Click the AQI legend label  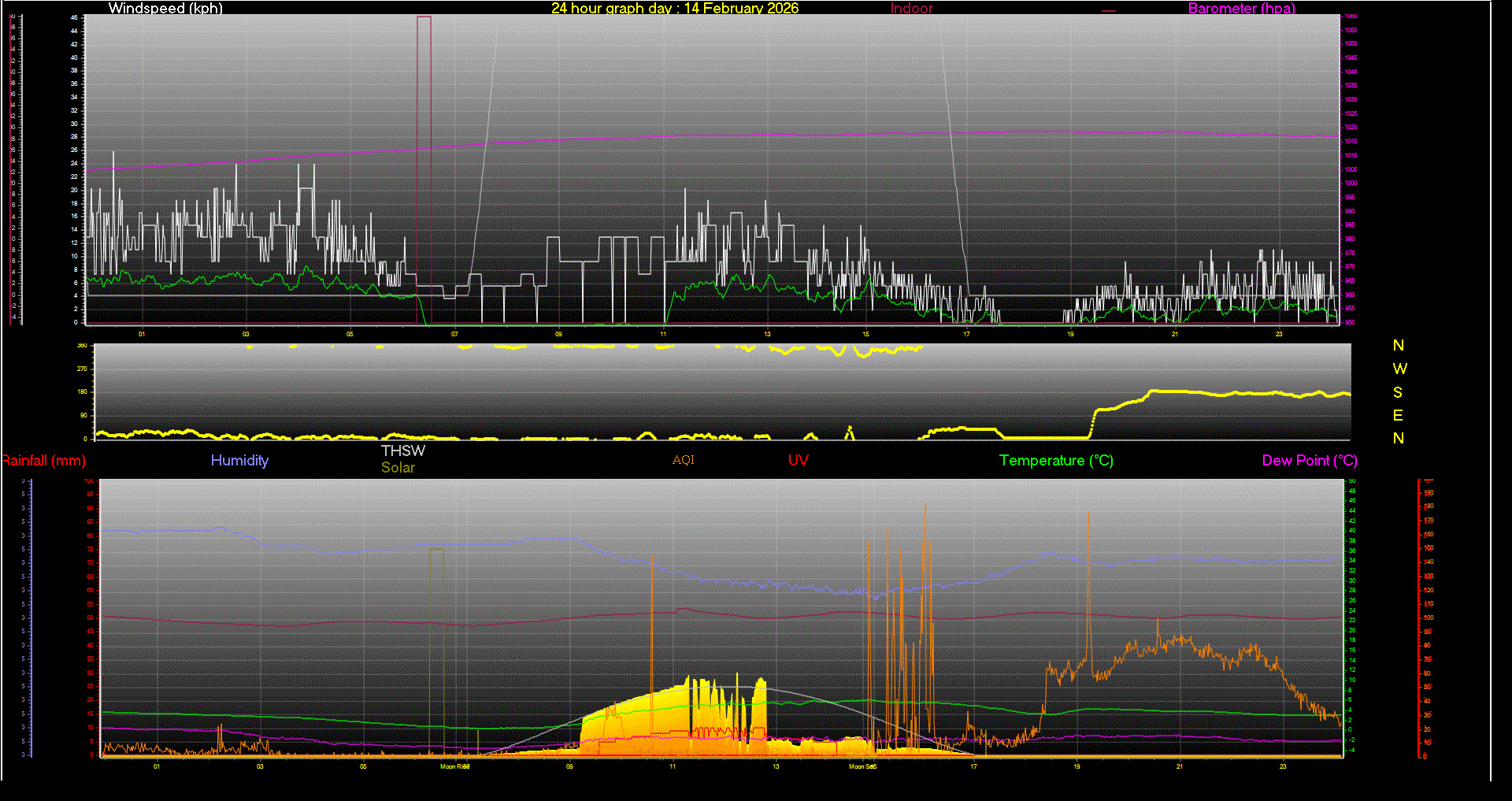[683, 460]
